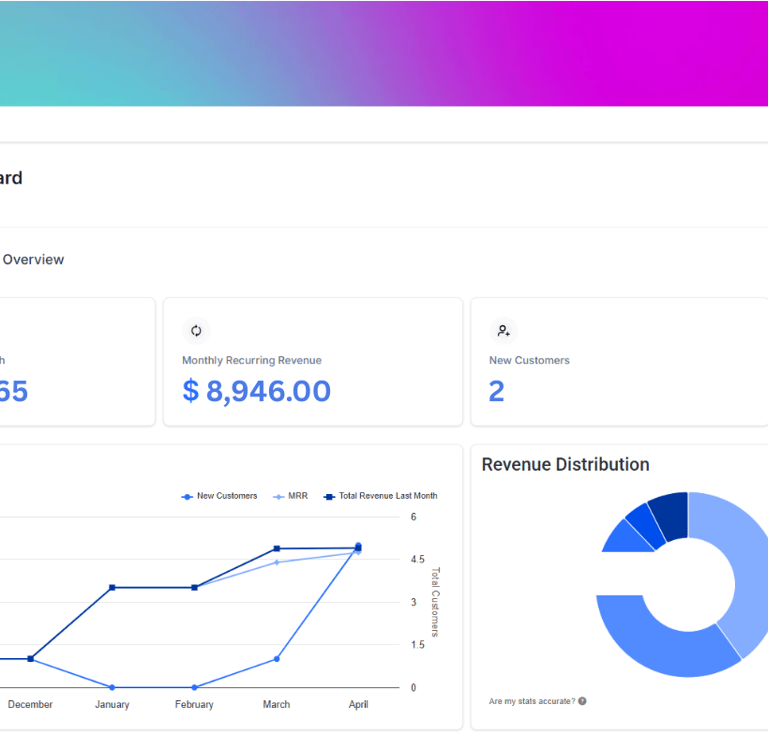Click the January x-axis label
The width and height of the screenshot is (768, 750).
(112, 704)
